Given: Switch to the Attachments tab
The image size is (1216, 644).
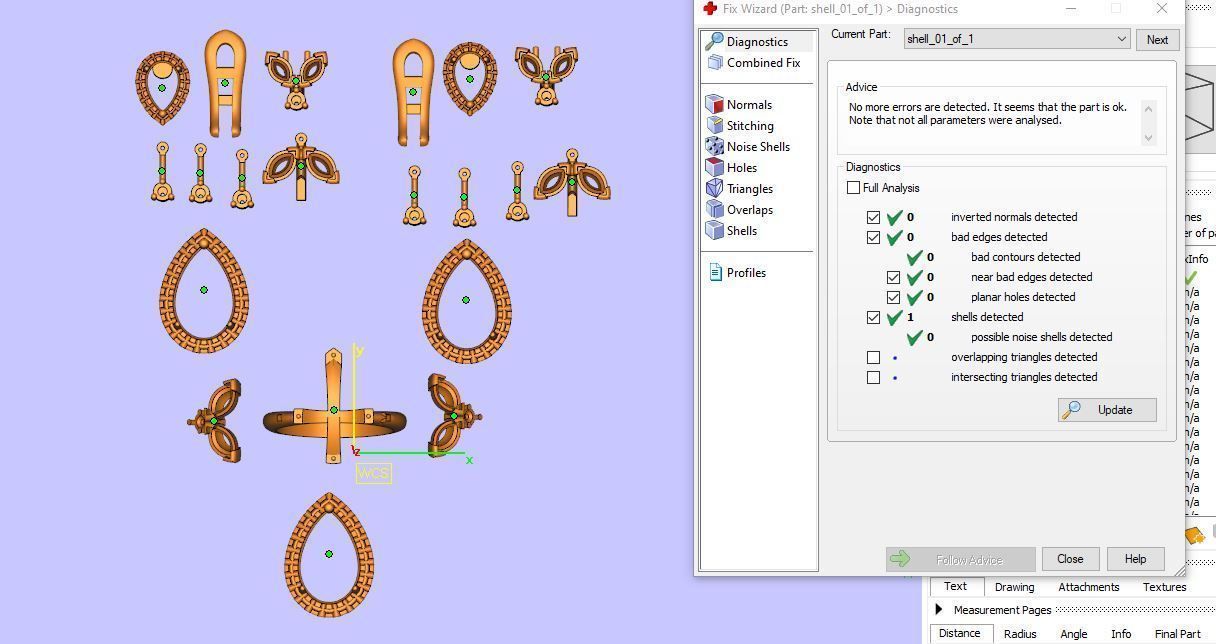Looking at the screenshot, I should (1088, 587).
